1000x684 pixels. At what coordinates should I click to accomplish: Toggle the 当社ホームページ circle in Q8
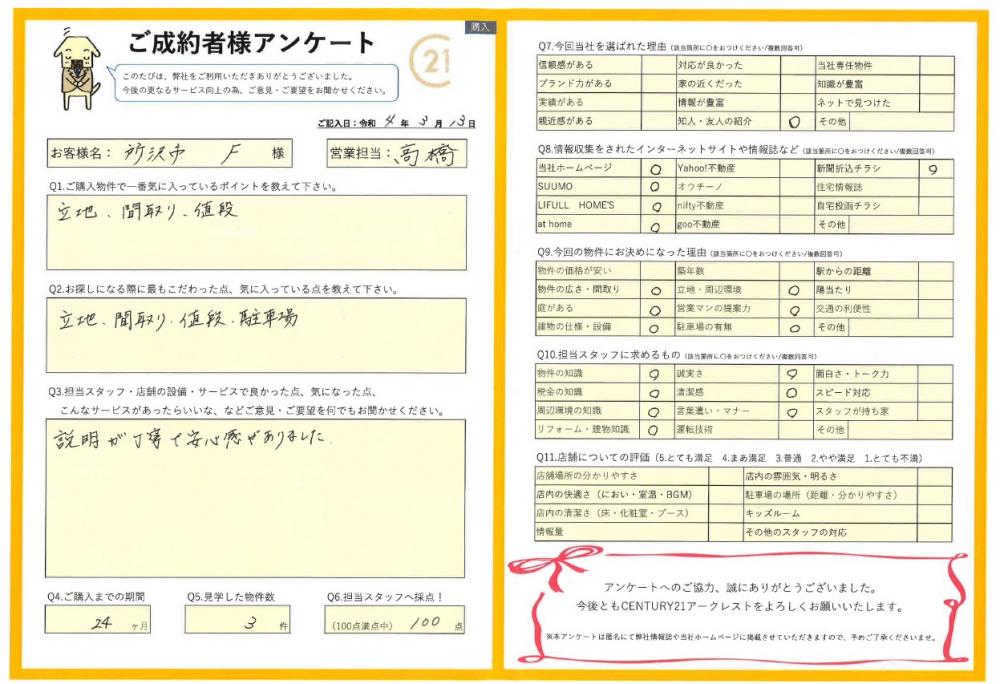click(655, 169)
